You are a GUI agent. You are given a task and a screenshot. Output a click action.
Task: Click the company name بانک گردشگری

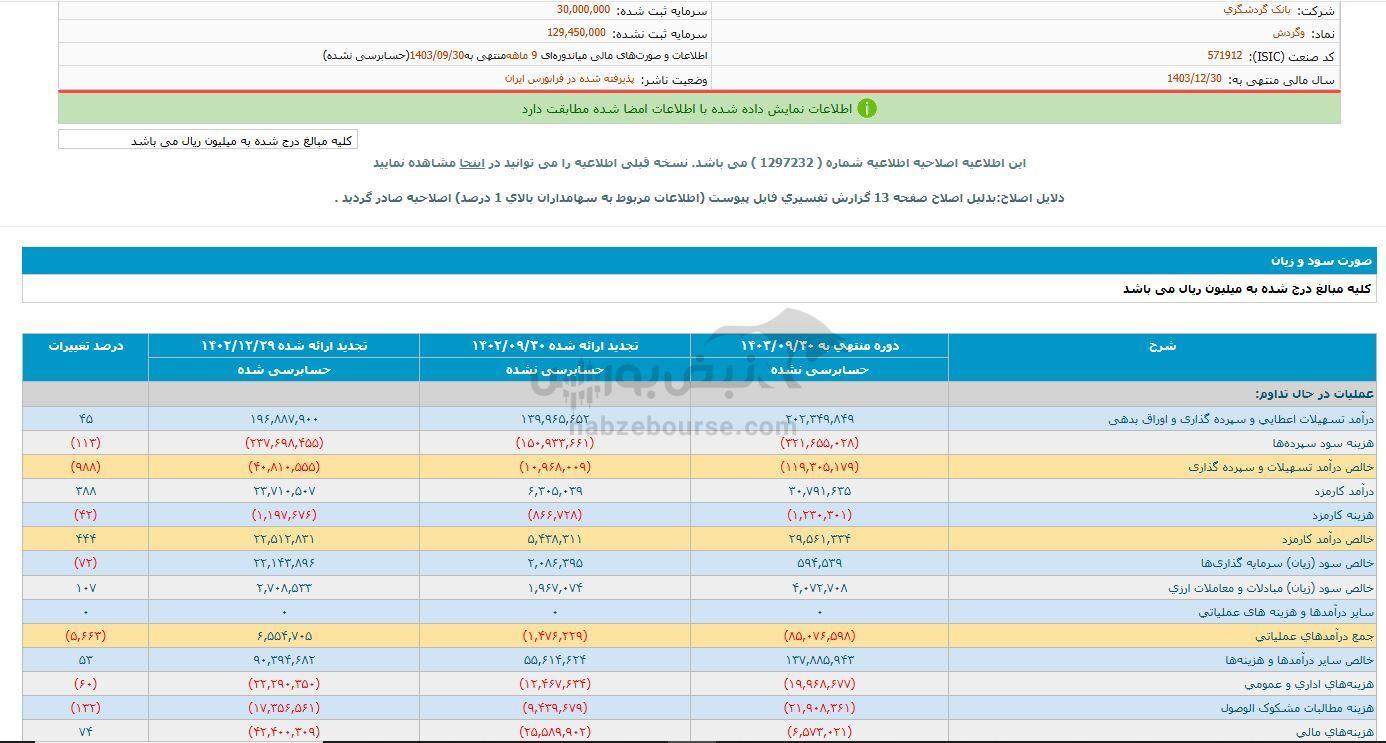(1257, 9)
